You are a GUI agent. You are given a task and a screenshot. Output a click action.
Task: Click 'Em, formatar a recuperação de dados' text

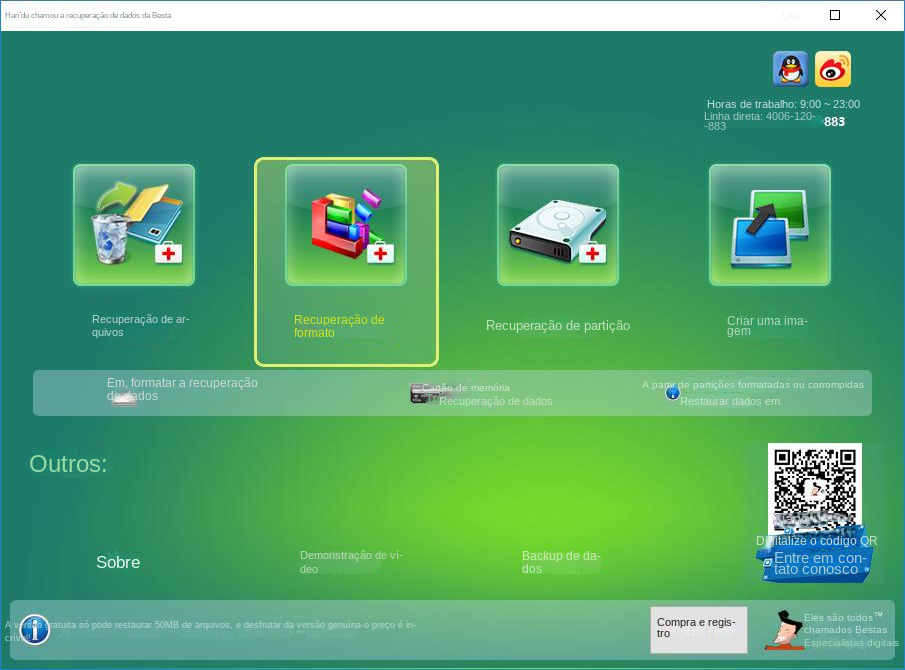(182, 389)
